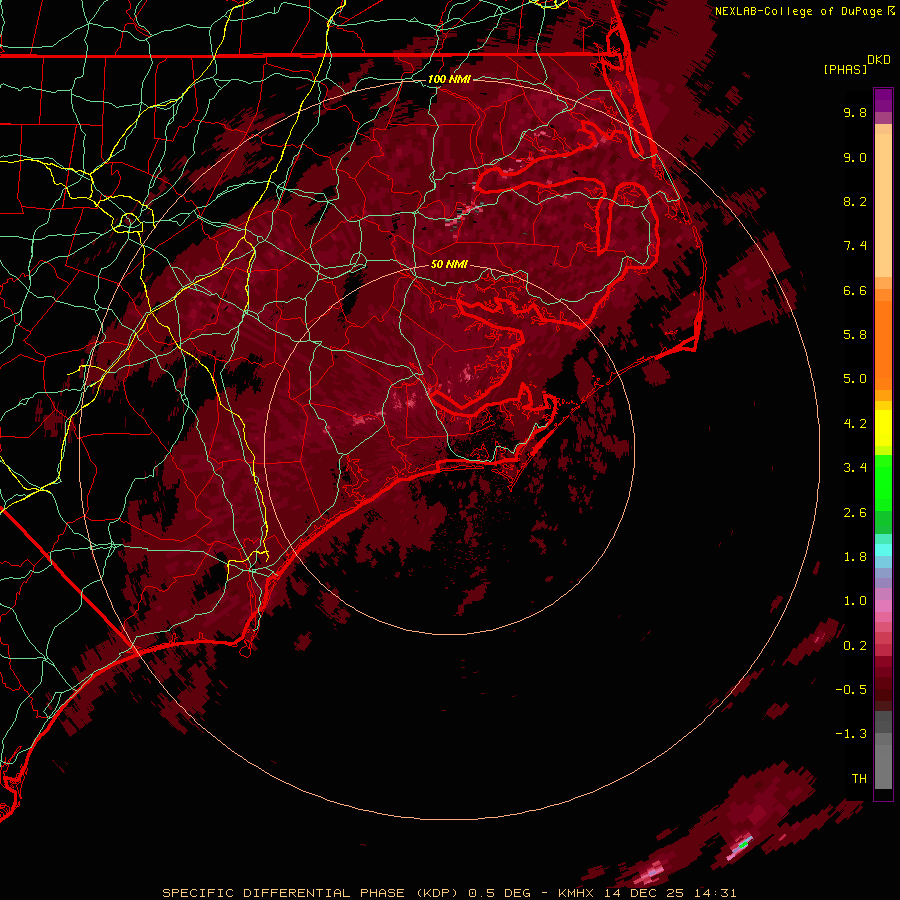The width and height of the screenshot is (900, 900).
Task: Click the 8.2 value on the legend
Action: tap(855, 201)
